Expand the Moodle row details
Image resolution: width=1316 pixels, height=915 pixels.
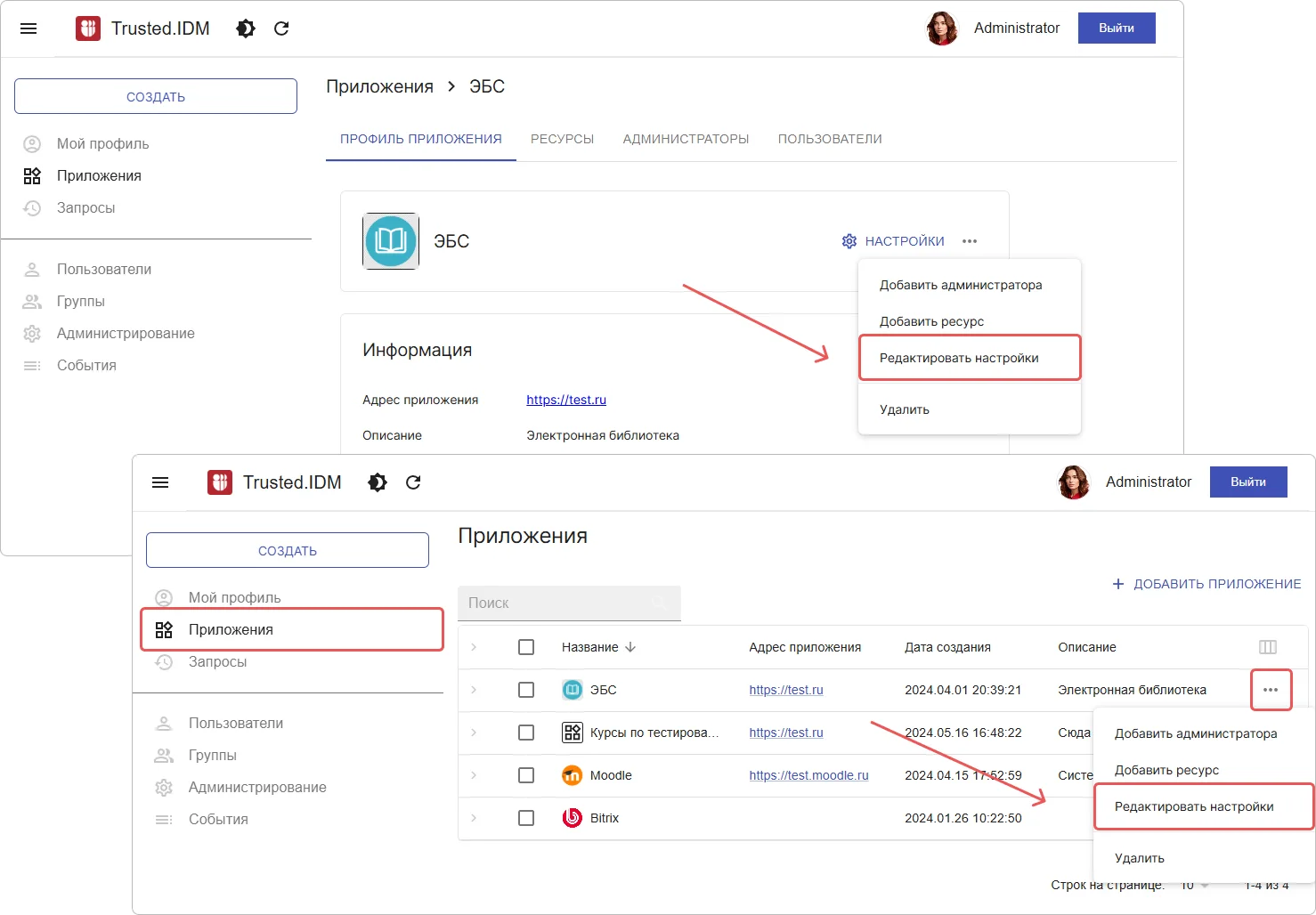[x=474, y=775]
